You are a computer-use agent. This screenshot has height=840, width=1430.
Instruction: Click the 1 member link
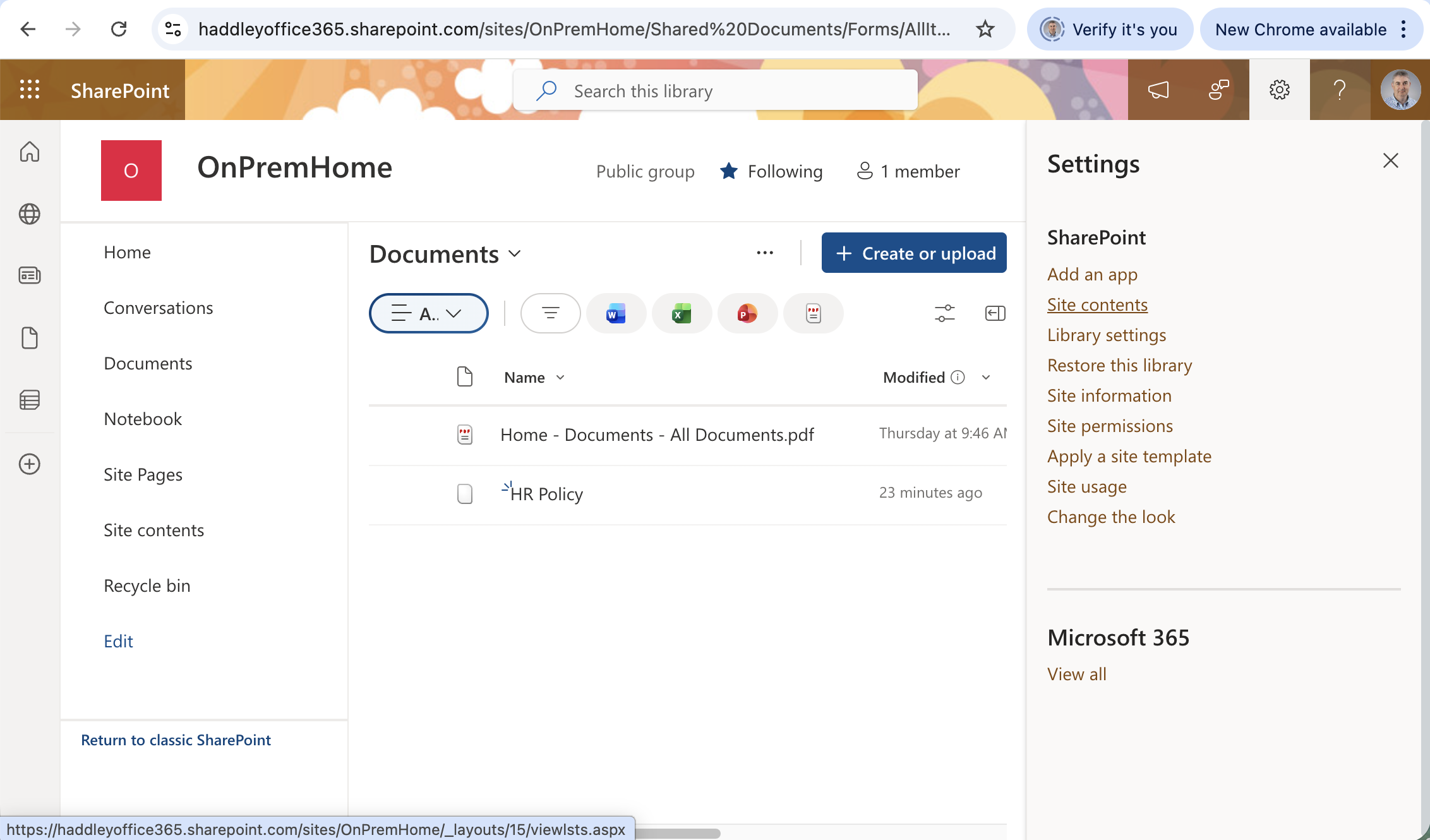(x=908, y=171)
